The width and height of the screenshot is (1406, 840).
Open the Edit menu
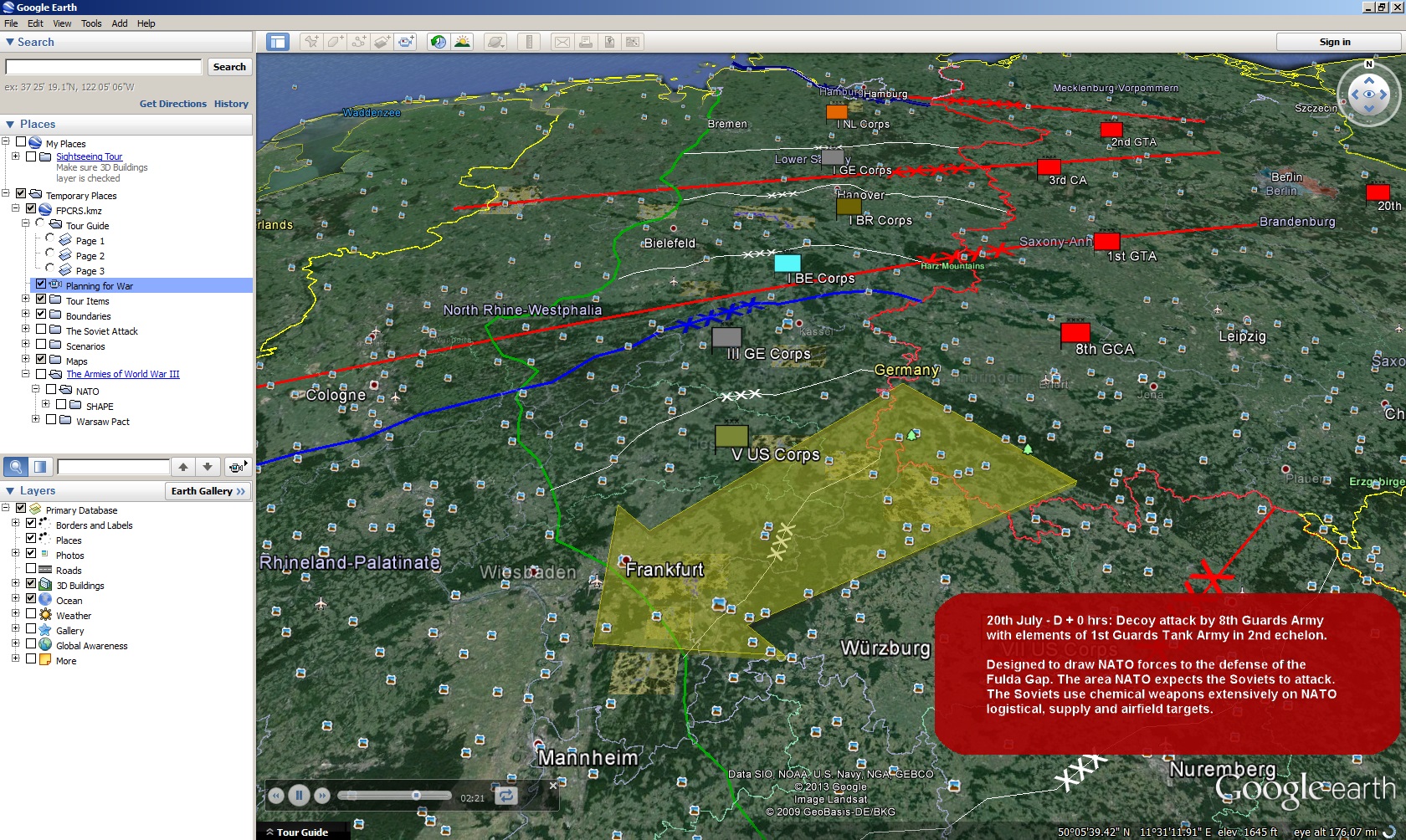(x=35, y=23)
